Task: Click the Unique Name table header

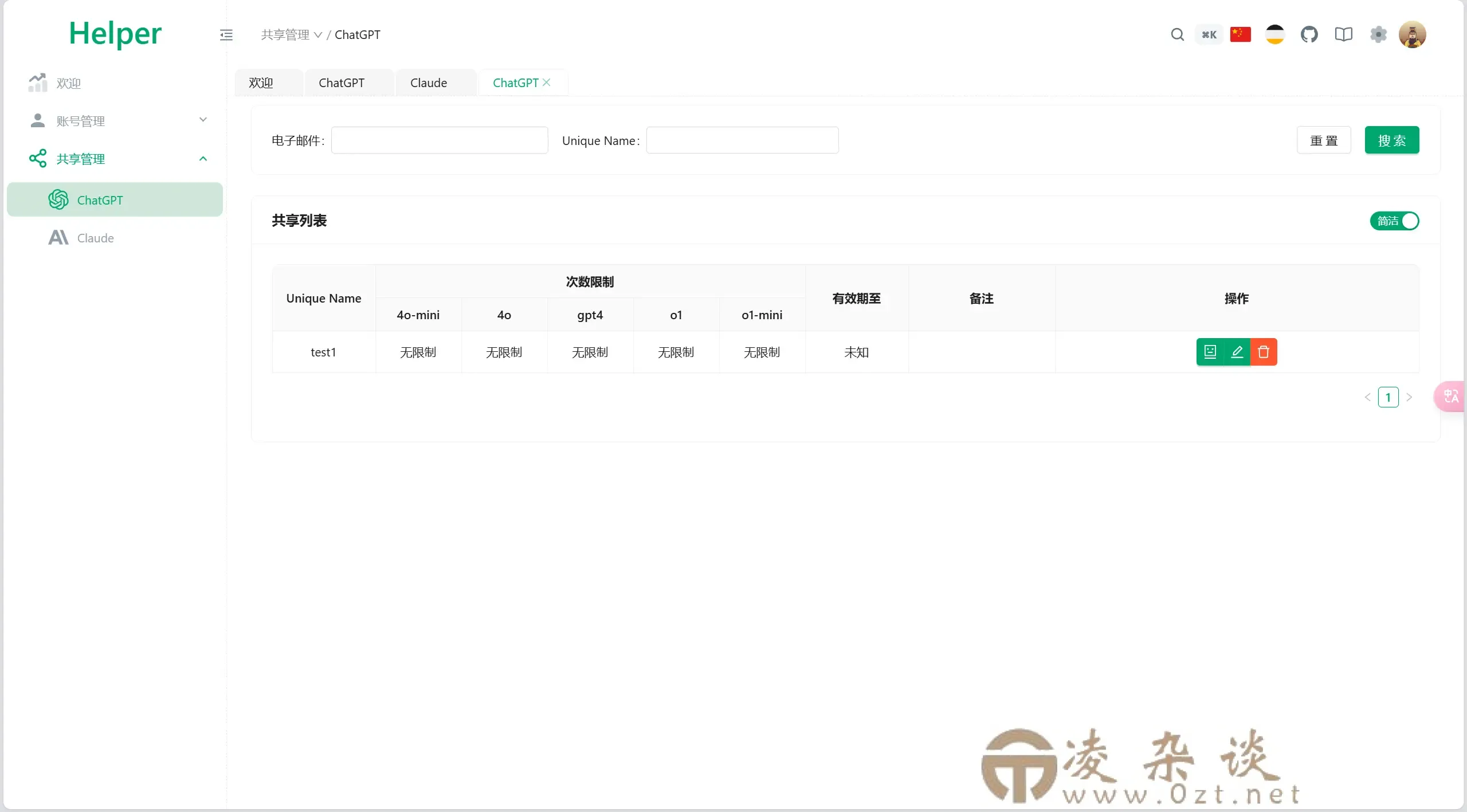Action: point(324,298)
